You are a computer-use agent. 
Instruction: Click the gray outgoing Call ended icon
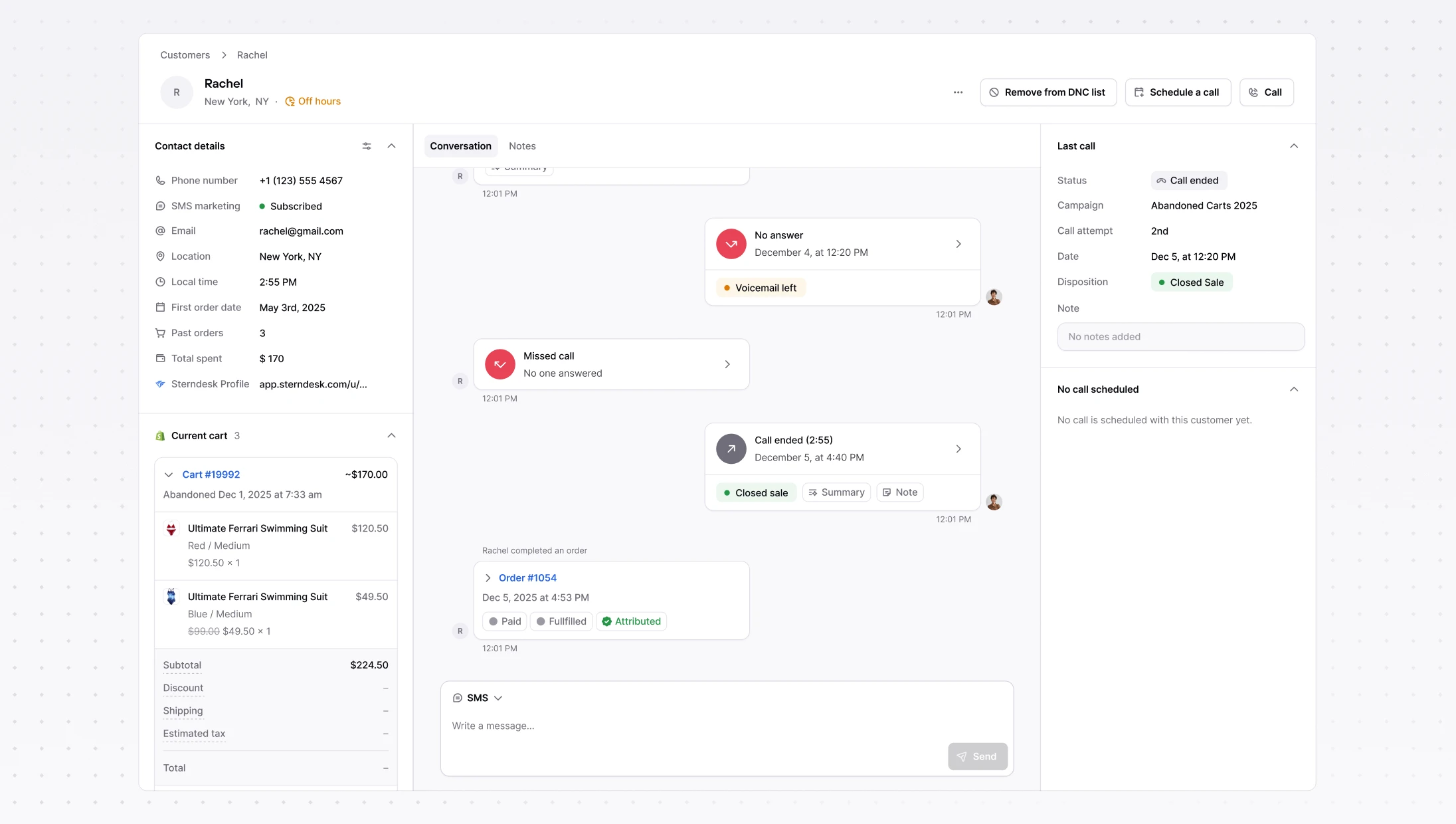click(x=731, y=449)
